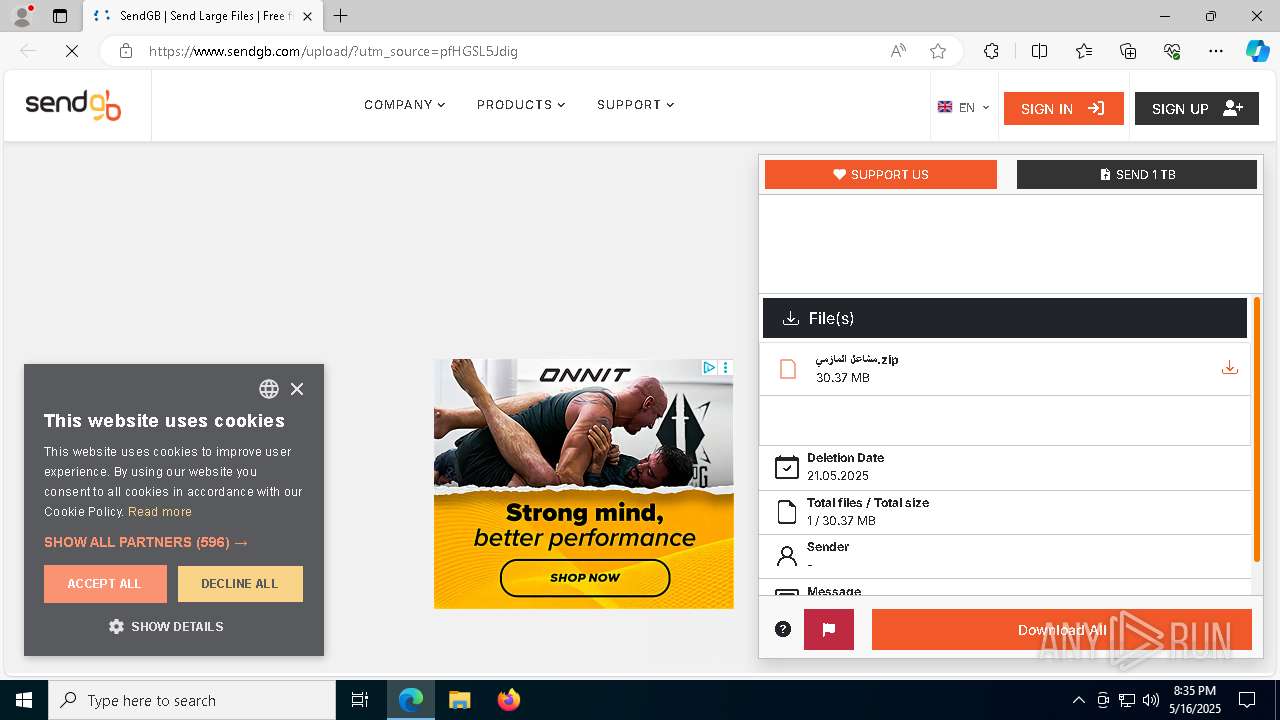
Task: Open Browser essentials heart icon
Action: [x=1172, y=51]
